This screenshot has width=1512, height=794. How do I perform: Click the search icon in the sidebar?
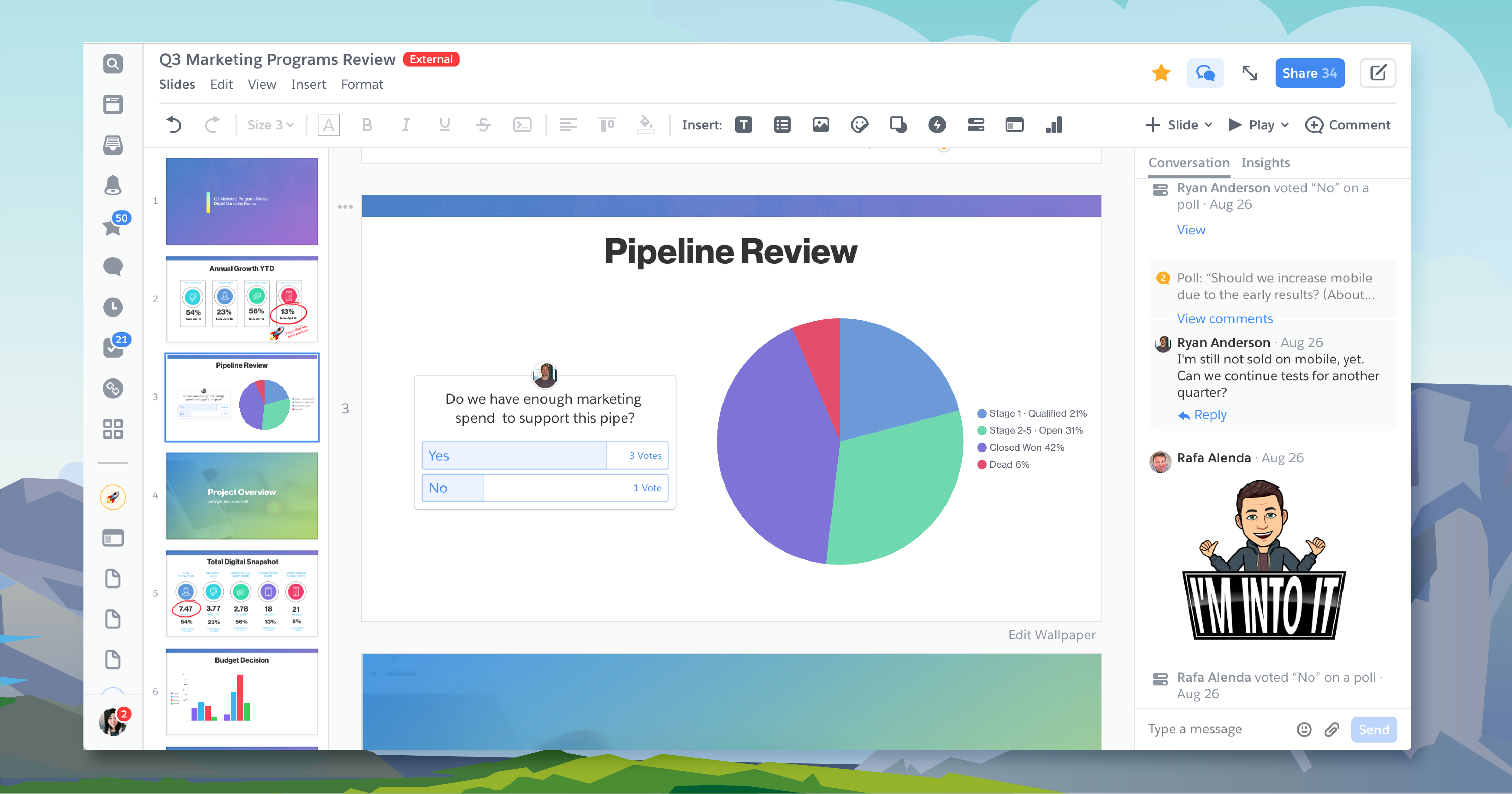pyautogui.click(x=113, y=63)
